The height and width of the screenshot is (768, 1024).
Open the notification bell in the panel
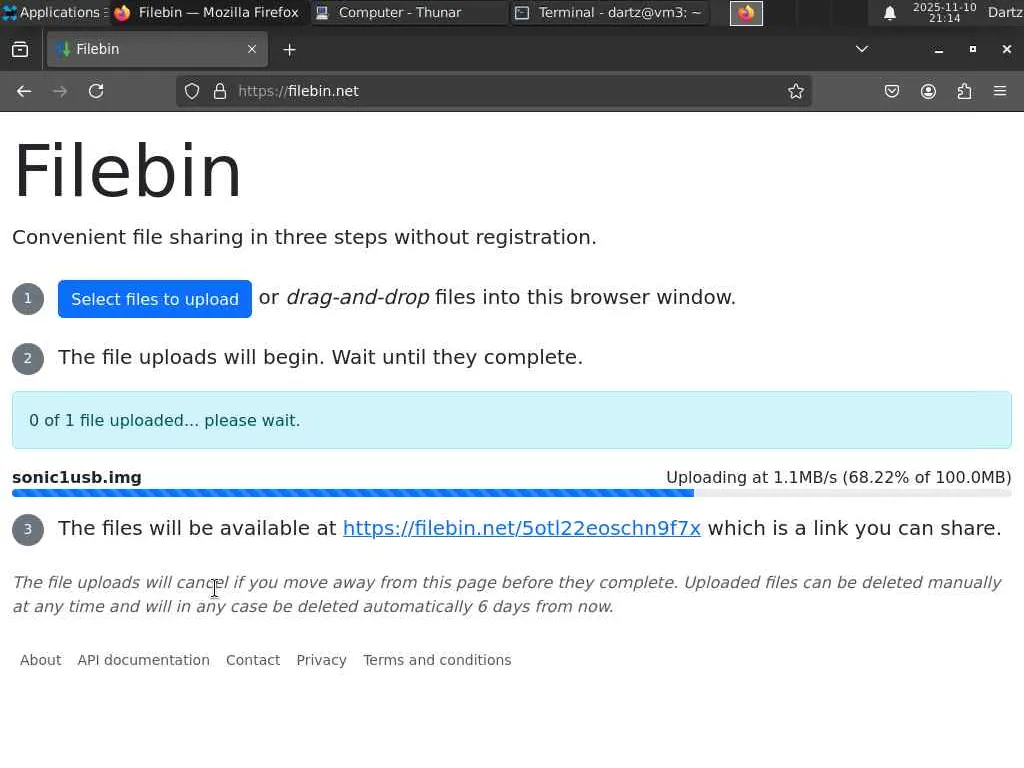(x=889, y=13)
